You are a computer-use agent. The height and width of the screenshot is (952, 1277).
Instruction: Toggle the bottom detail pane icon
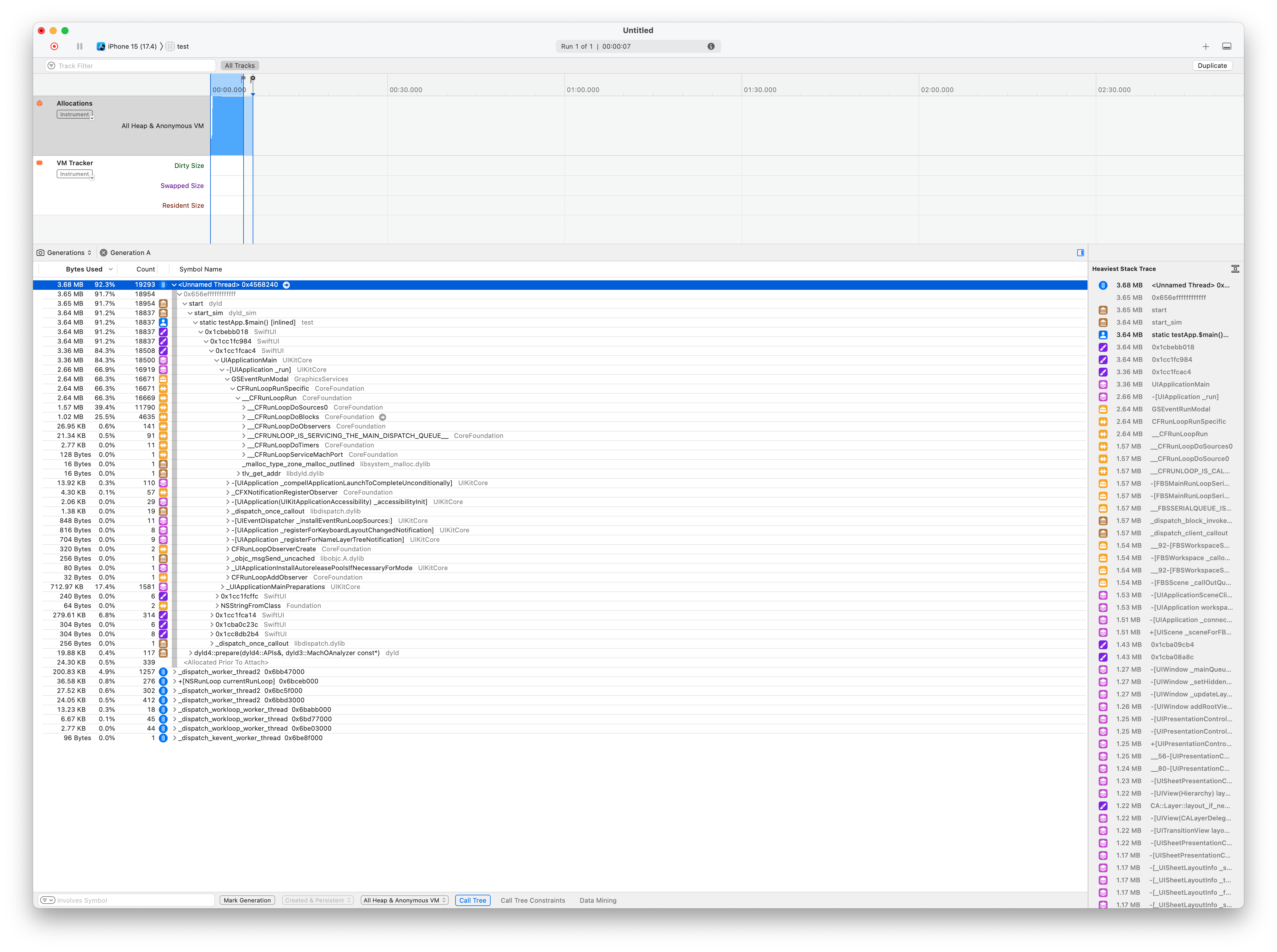point(1227,46)
